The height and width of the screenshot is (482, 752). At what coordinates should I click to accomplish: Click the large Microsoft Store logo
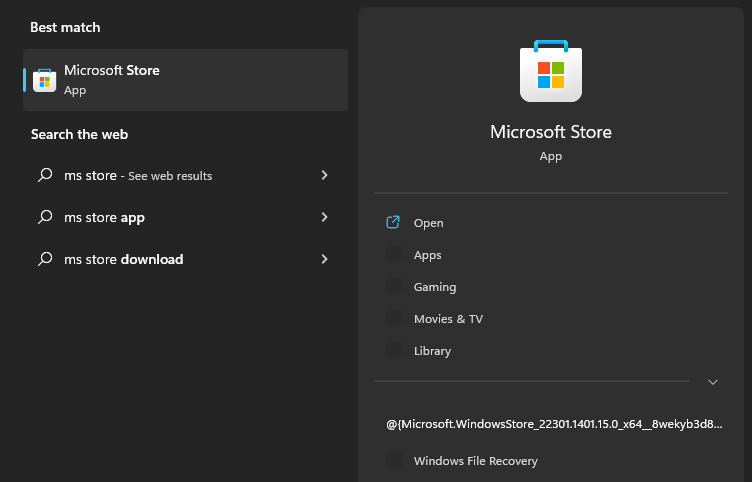tap(551, 71)
